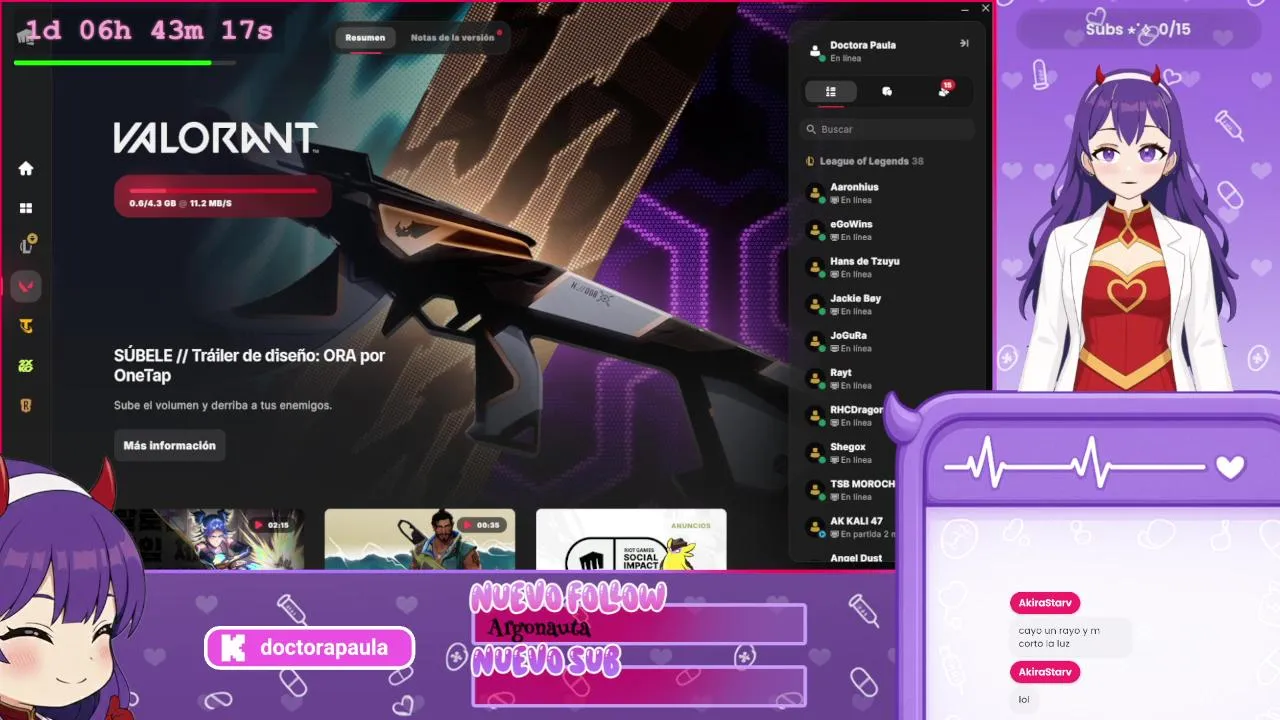Click AK KALI 47's avatar icon
1280x720 pixels.
pos(816,527)
